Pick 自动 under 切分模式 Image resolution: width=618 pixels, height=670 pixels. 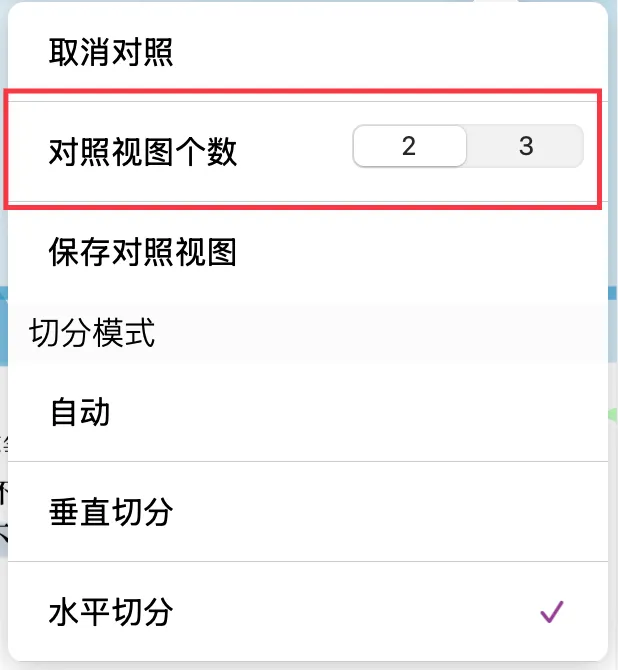pyautogui.click(x=308, y=411)
